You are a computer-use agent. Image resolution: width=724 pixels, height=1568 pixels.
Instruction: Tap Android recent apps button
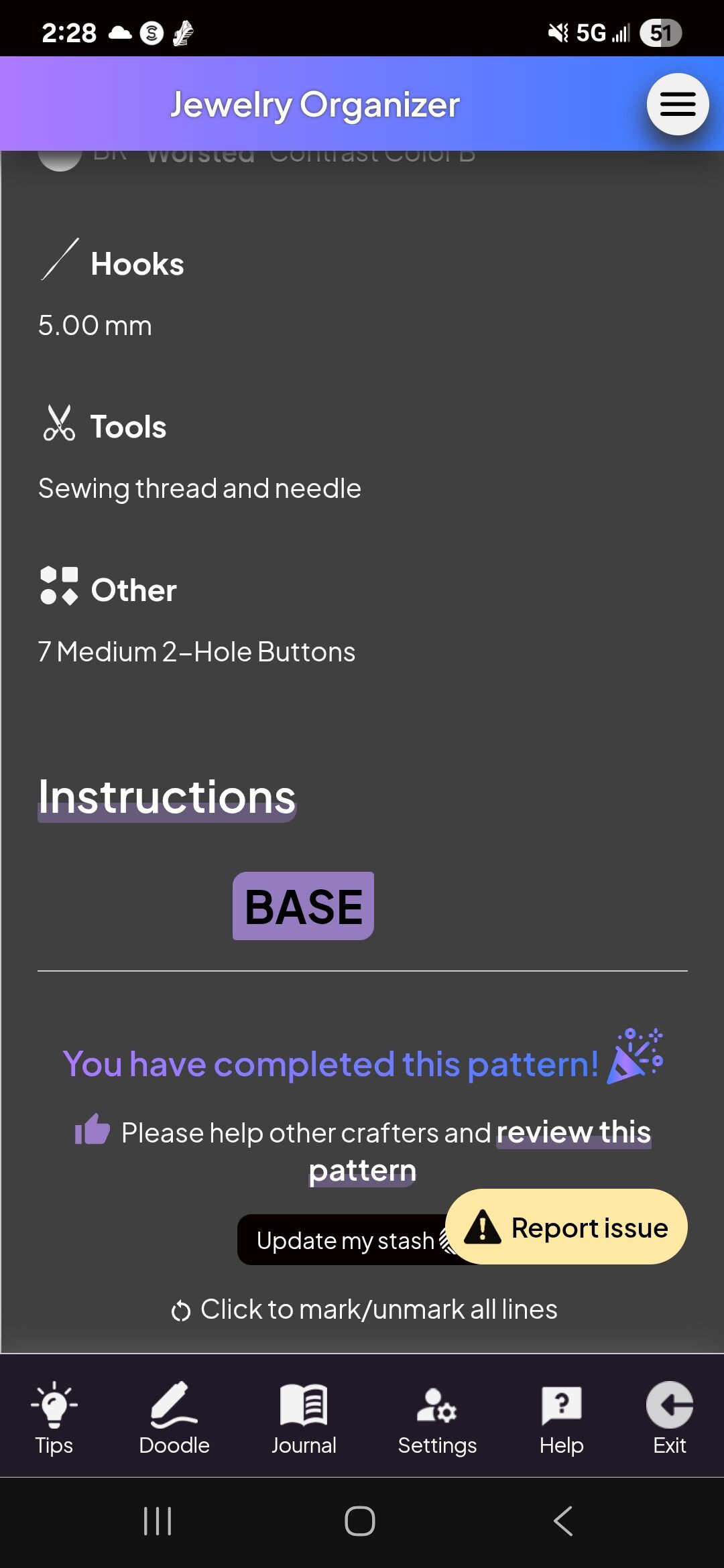[x=158, y=1521]
